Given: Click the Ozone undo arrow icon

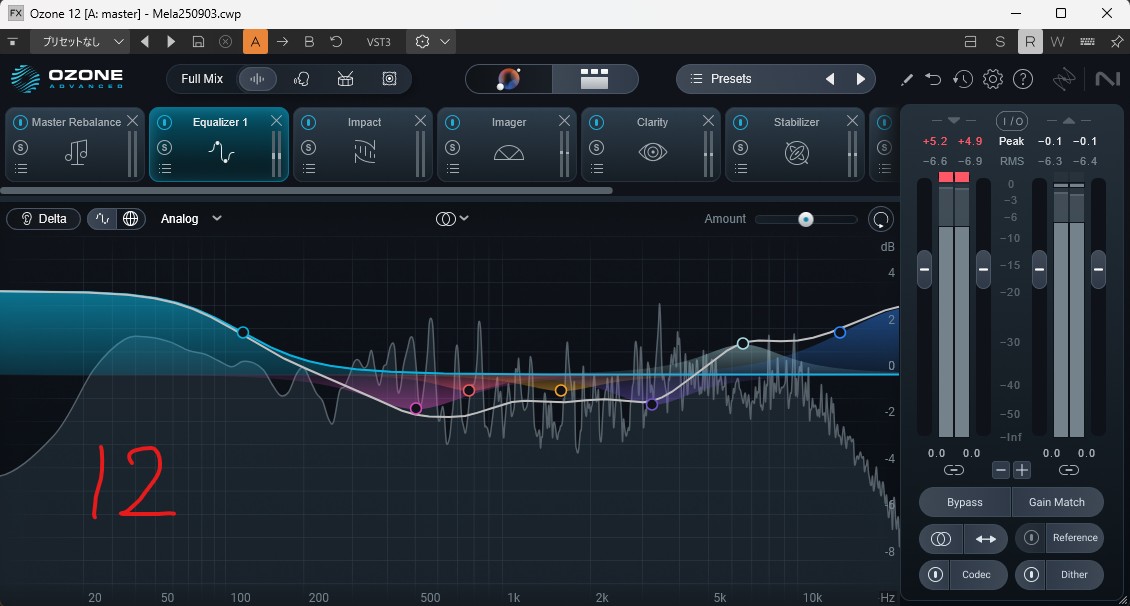Looking at the screenshot, I should pos(933,79).
